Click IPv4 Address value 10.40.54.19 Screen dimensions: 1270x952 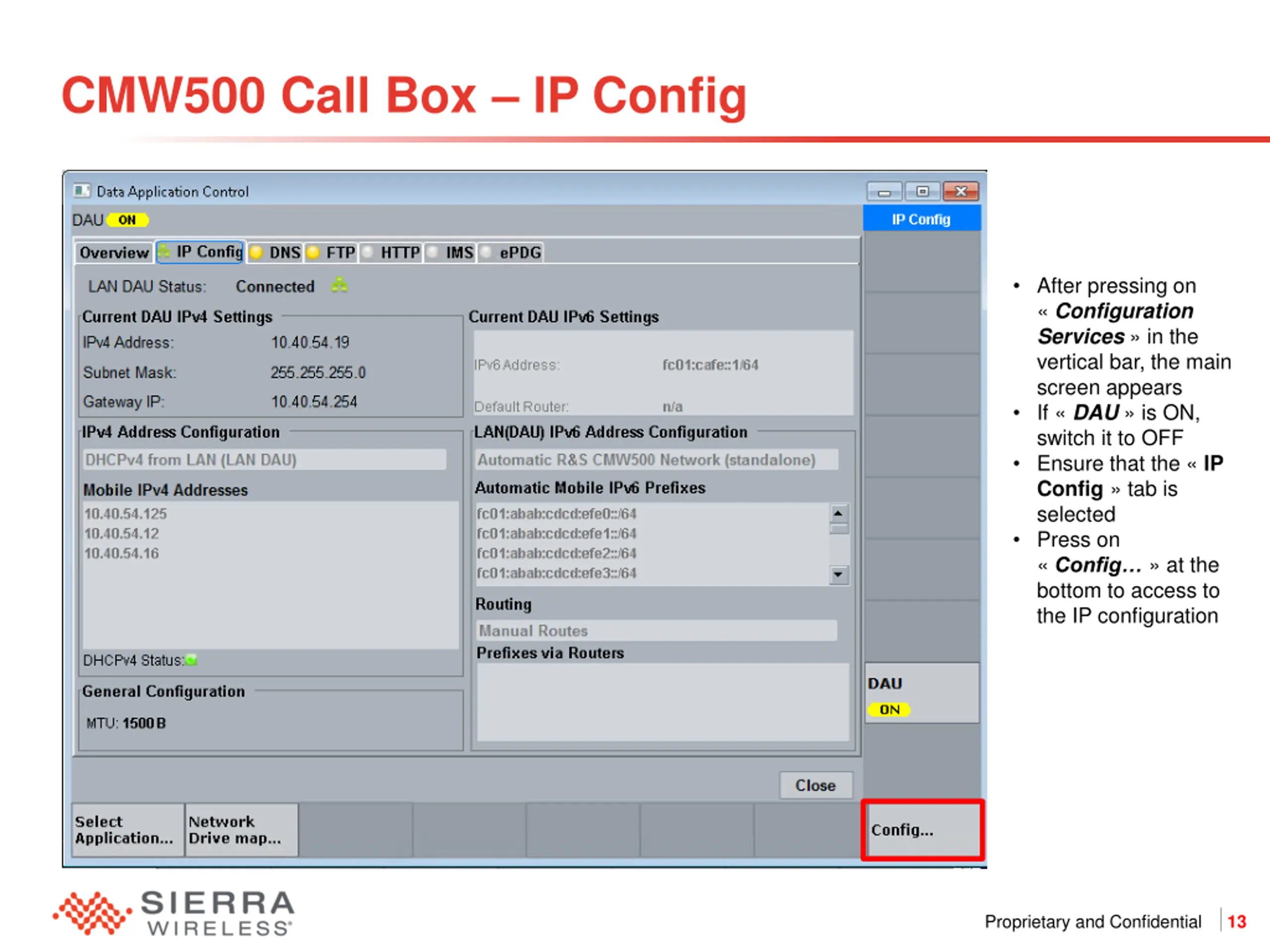point(310,343)
